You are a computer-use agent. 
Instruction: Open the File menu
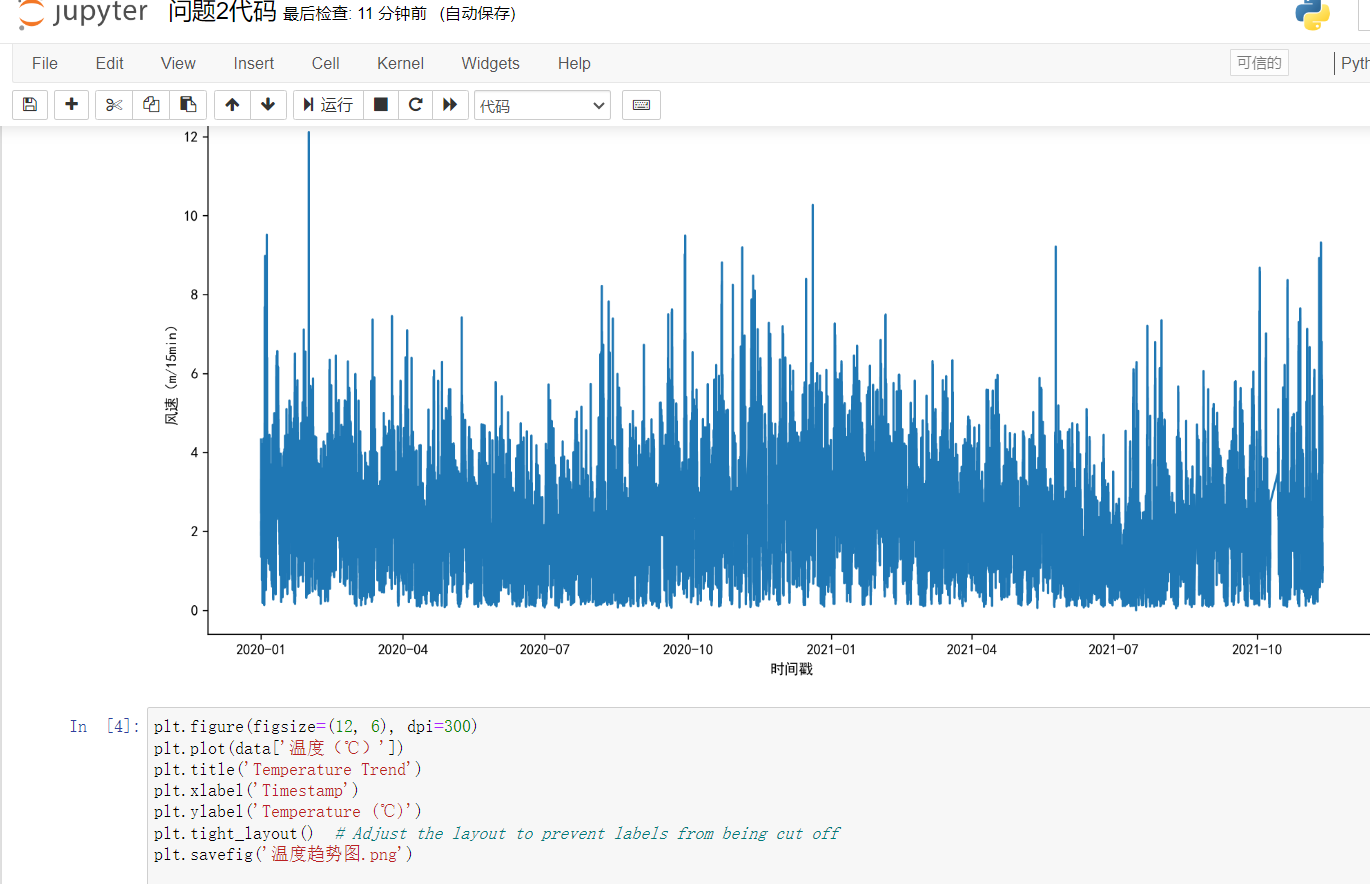point(45,63)
